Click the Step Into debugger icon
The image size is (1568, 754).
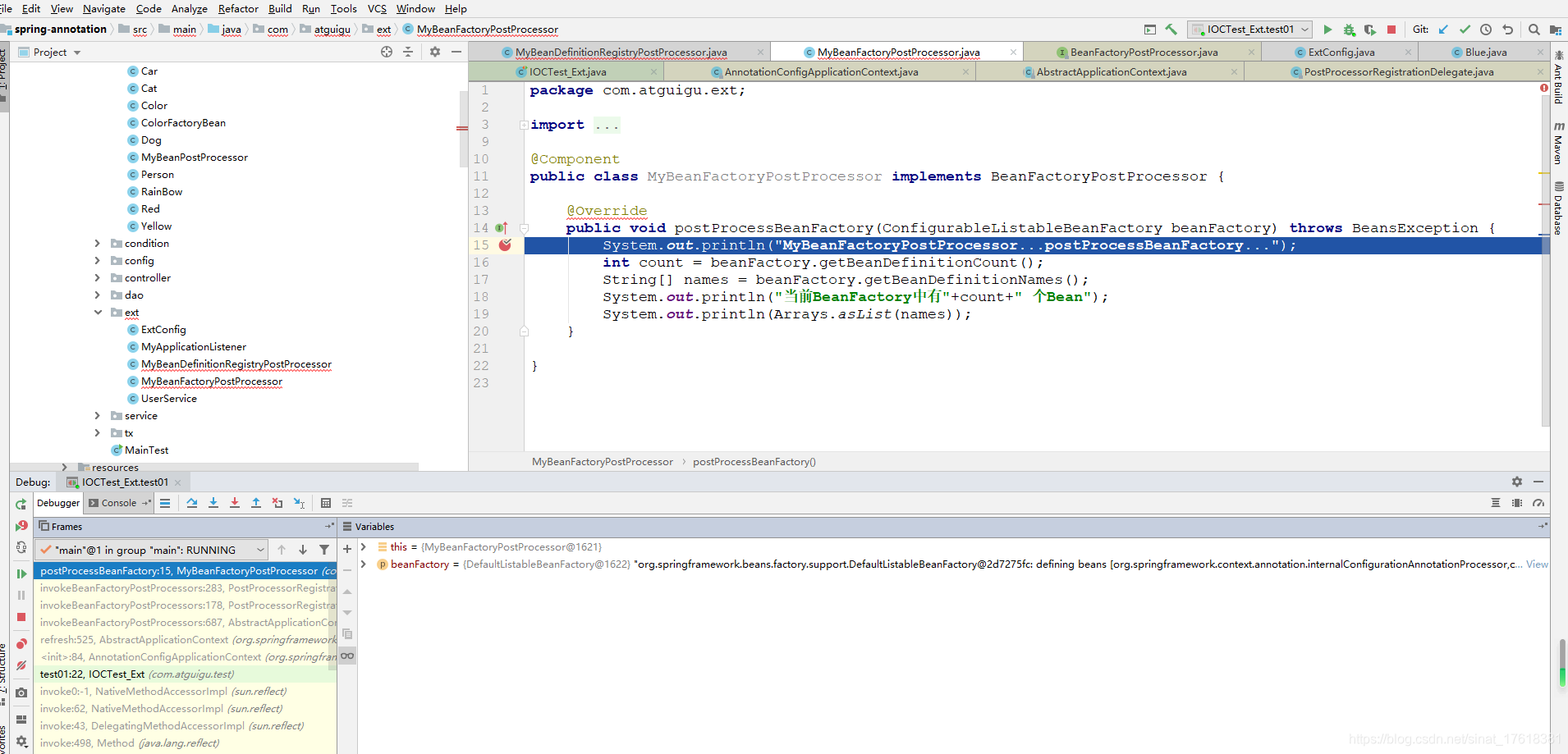[213, 503]
